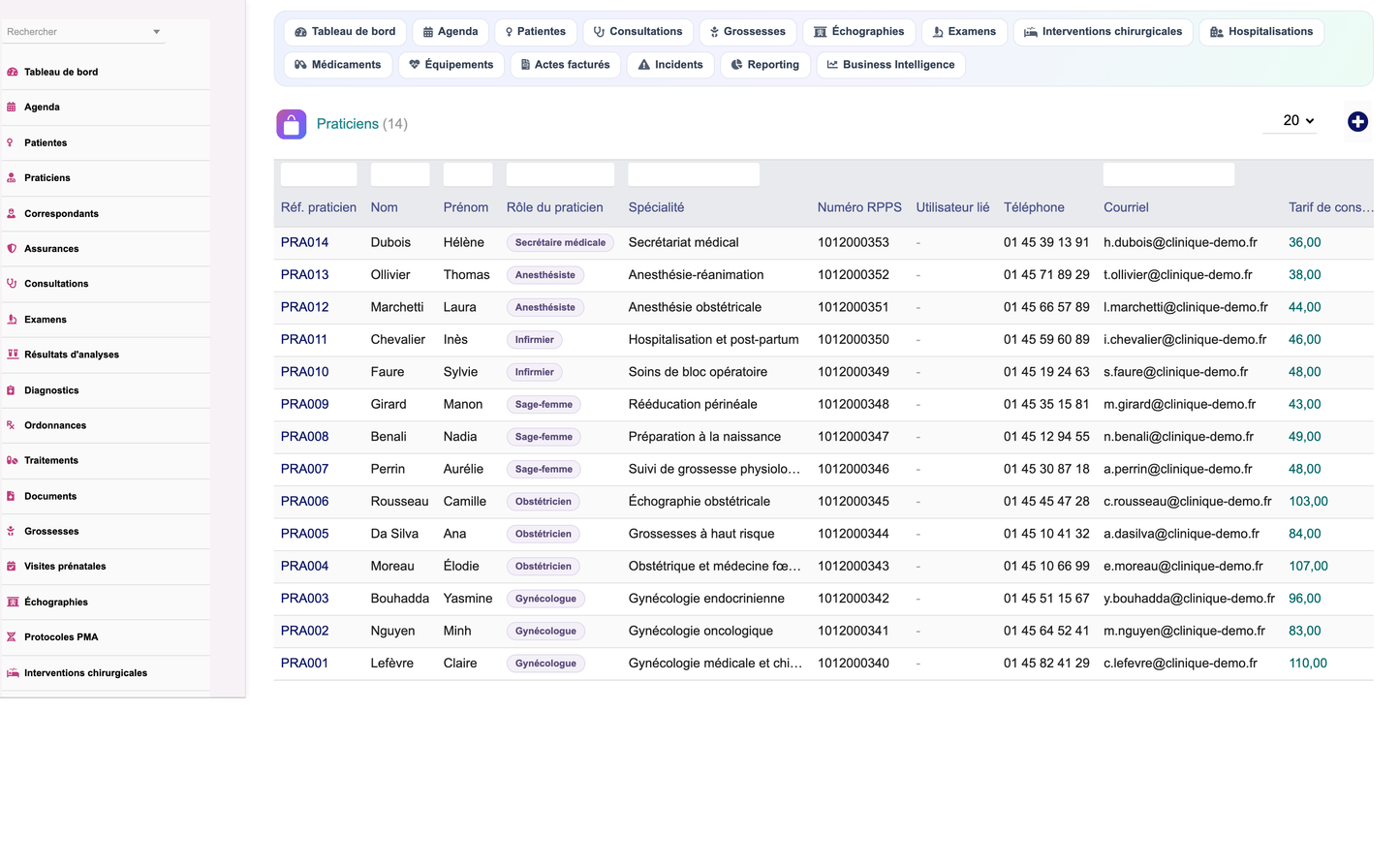Open the Incidents tab

pyautogui.click(x=670, y=65)
